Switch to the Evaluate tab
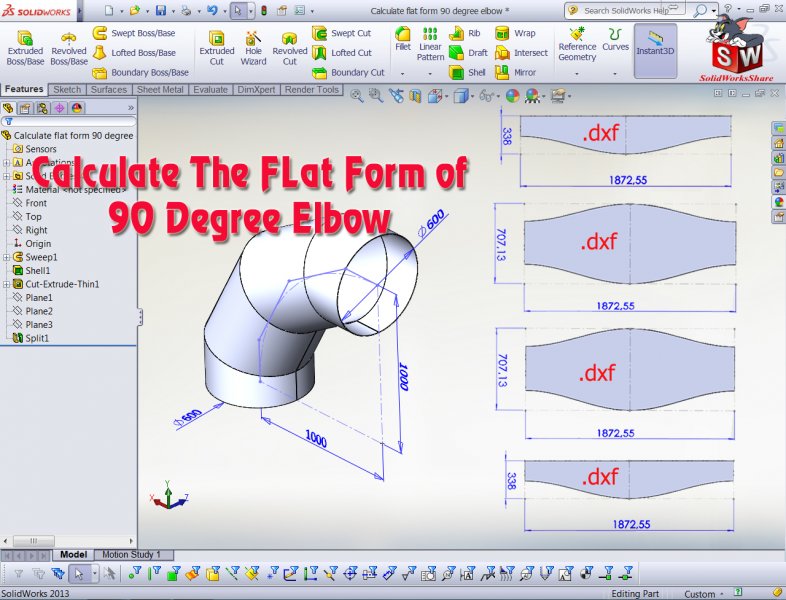The image size is (786, 600). pyautogui.click(x=210, y=90)
